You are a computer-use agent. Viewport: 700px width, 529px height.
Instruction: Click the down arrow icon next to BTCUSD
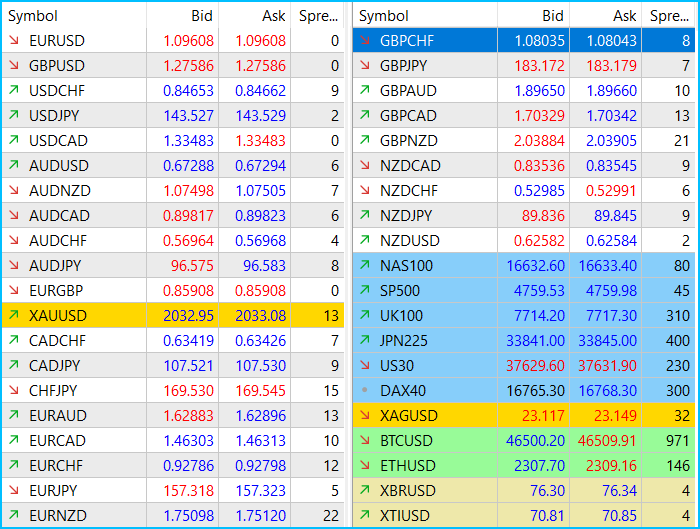364,441
